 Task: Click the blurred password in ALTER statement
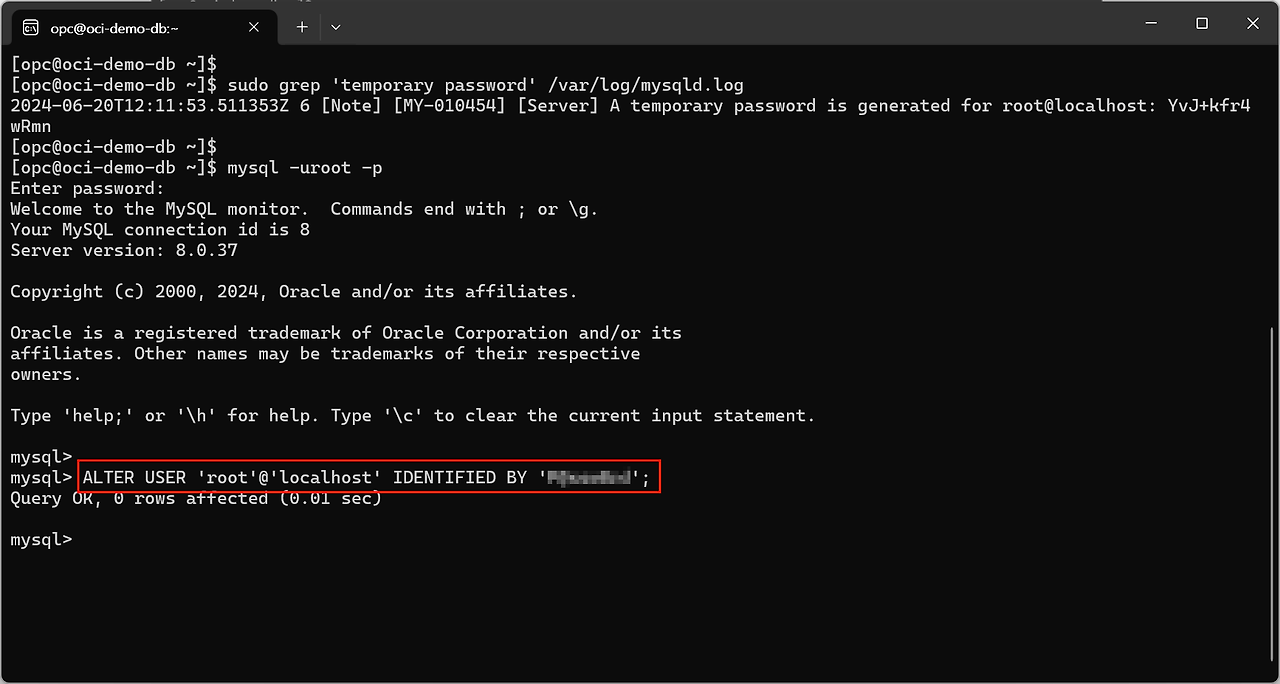(x=590, y=478)
